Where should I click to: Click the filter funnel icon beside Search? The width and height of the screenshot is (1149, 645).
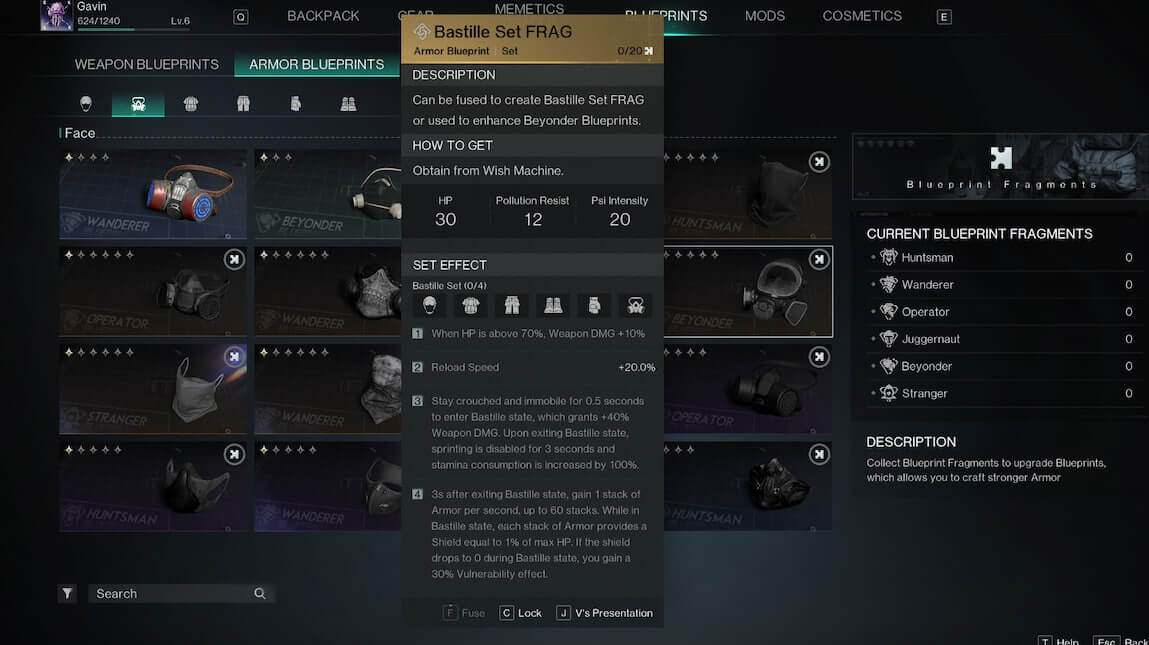tap(67, 594)
